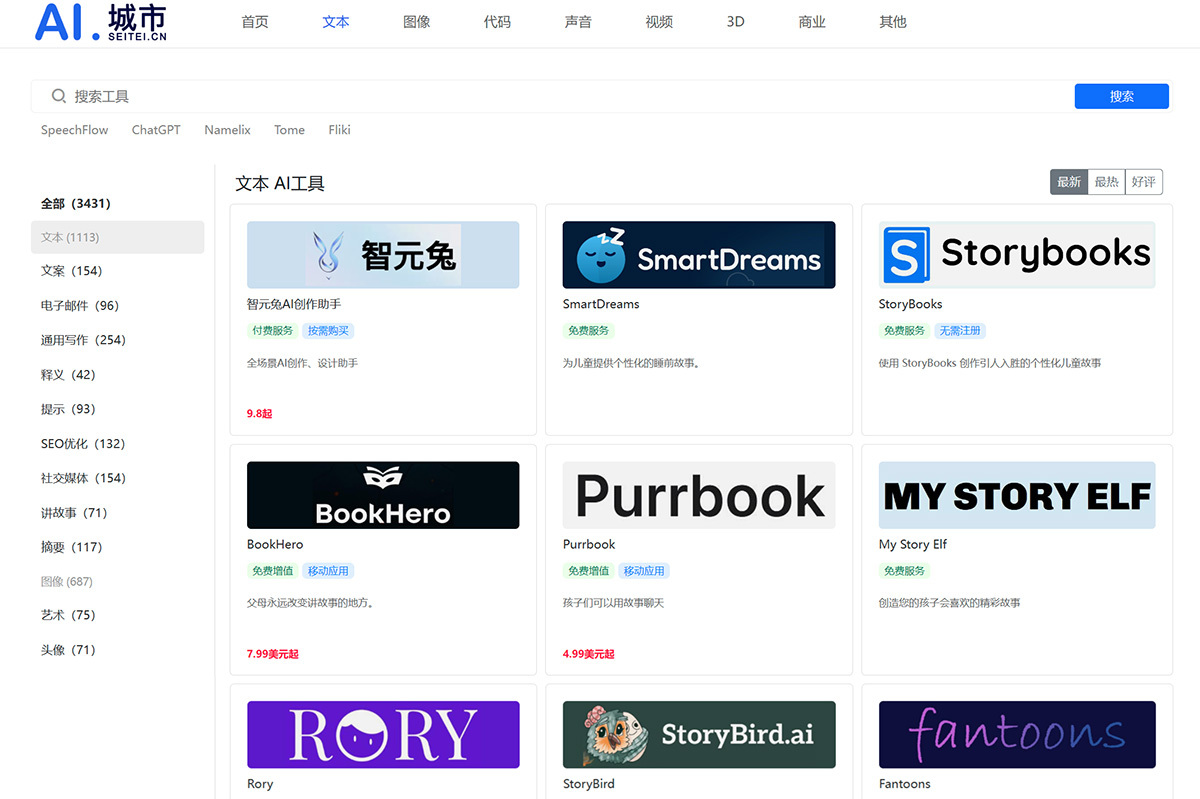1200x799 pixels.
Task: Sort tools by 好评
Action: (1143, 182)
